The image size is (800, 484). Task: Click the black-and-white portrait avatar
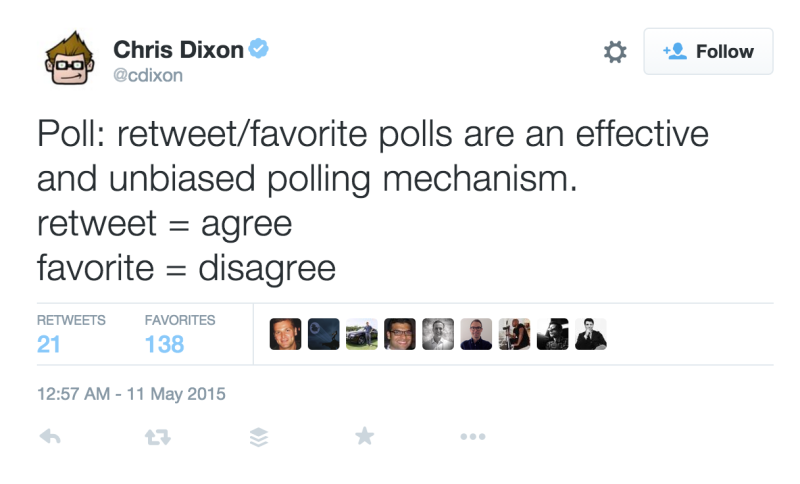(438, 334)
